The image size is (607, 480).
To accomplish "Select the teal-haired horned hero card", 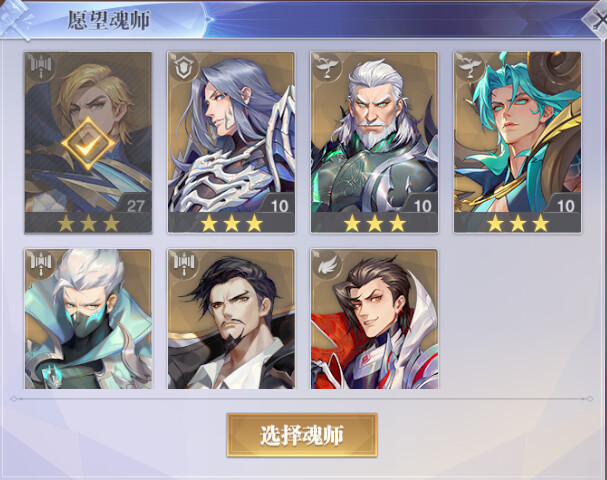I will (x=517, y=142).
